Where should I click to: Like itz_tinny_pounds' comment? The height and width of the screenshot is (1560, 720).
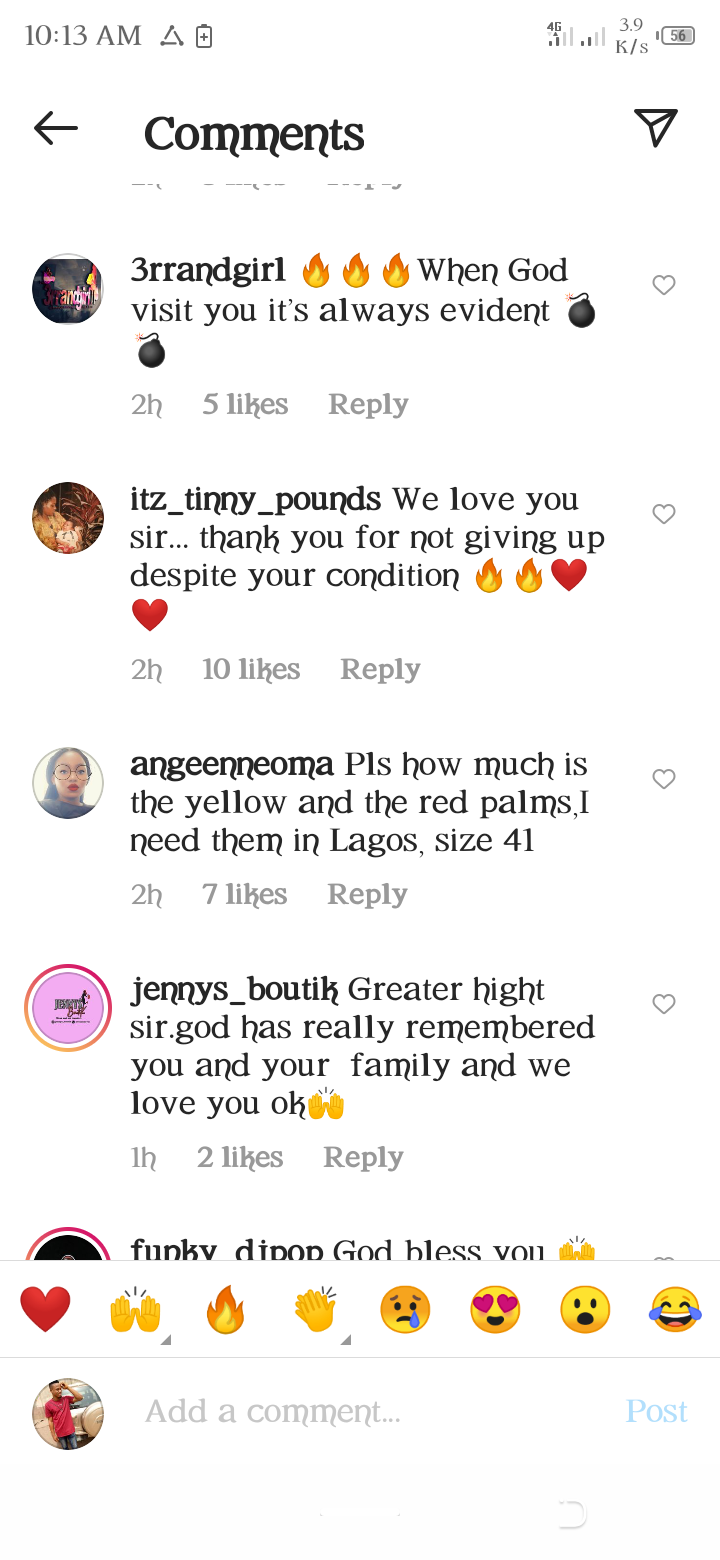point(664,514)
